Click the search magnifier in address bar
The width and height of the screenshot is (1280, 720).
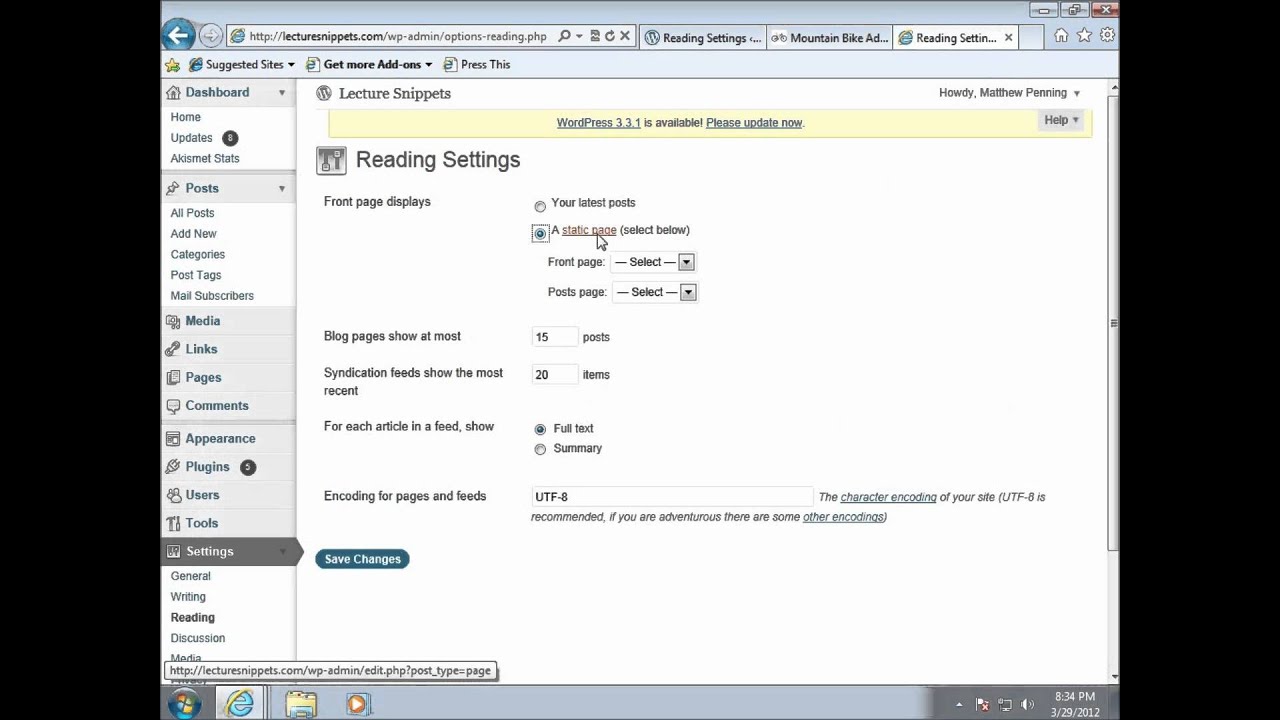564,37
